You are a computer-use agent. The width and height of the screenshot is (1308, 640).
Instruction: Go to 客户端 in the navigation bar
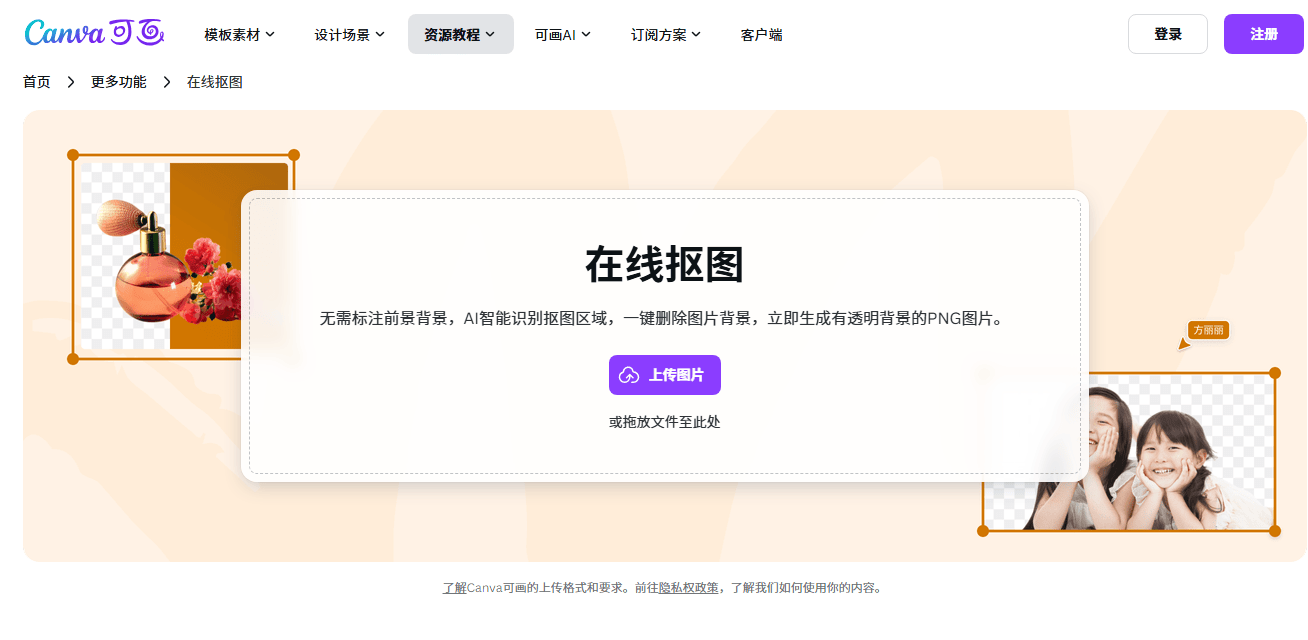(x=761, y=34)
